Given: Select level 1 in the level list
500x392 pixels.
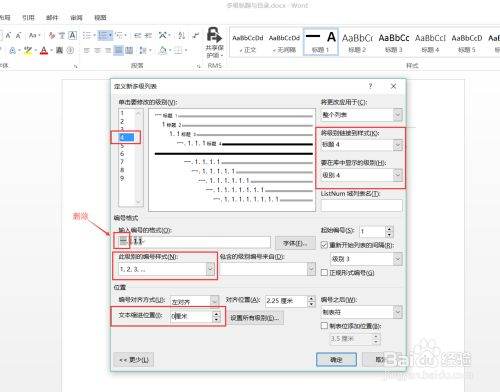Looking at the screenshot, I should (x=122, y=113).
